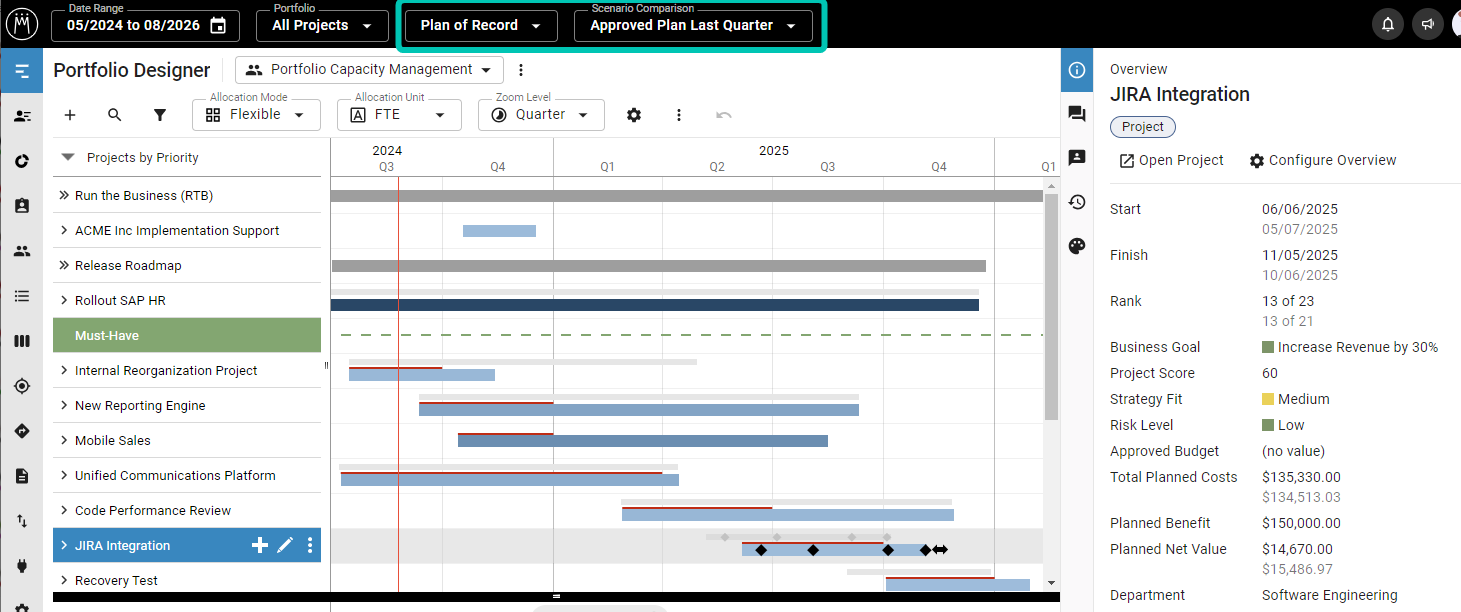
Task: Expand the Recovery Test row
Action: tap(65, 580)
